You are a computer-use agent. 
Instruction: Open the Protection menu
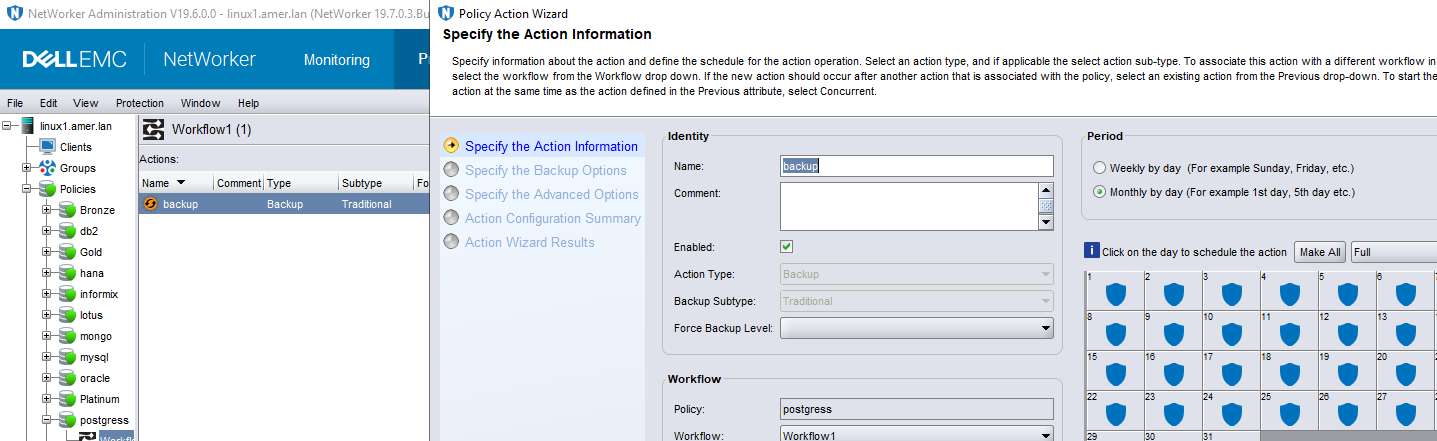point(140,103)
